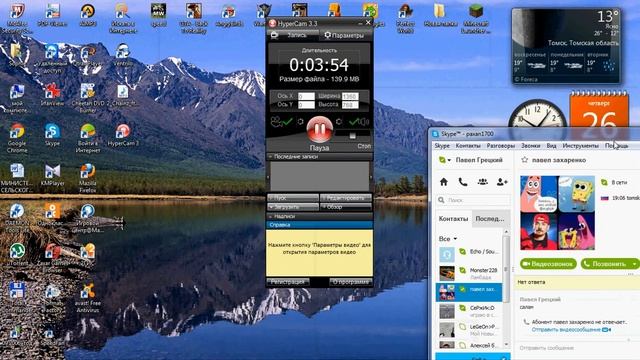Viewport: 640px width, 360px height.
Task: Select the LeGeOn contact in Skype list
Action: pyautogui.click(x=469, y=330)
